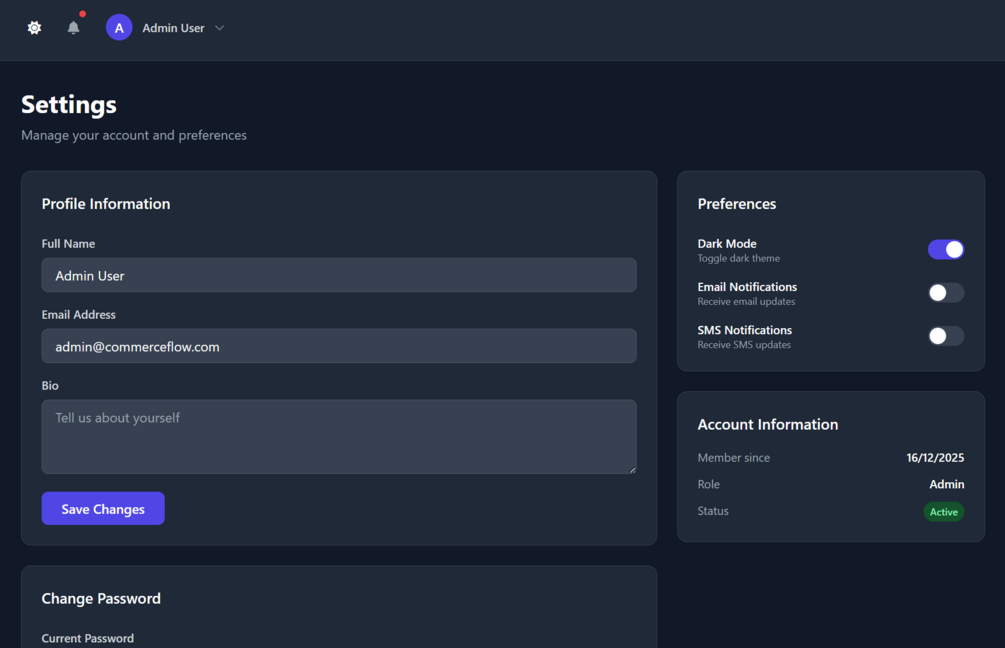
Task: Click the red notification badge dot
Action: 82,14
